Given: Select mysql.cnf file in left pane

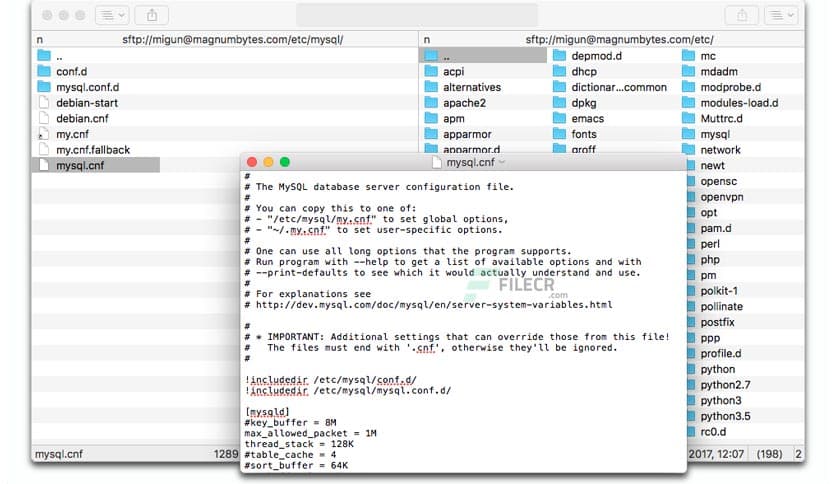Looking at the screenshot, I should click(x=96, y=165).
